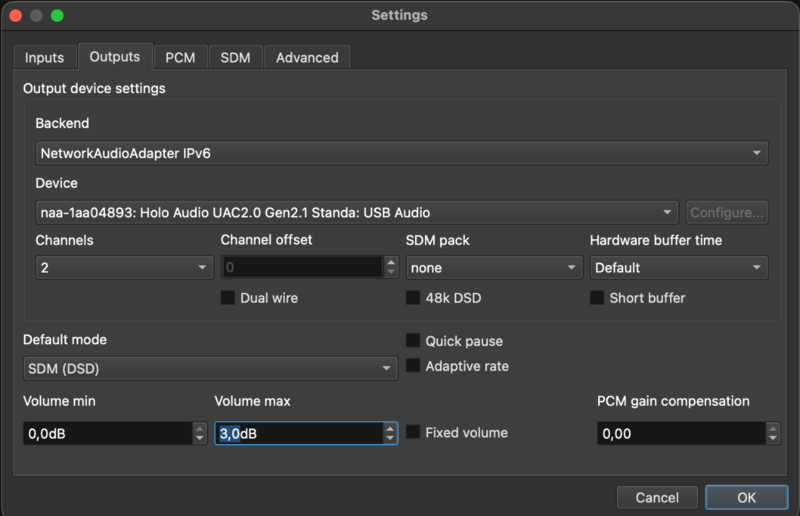Confirm settings with the OK button
The height and width of the screenshot is (516, 800).
746,497
